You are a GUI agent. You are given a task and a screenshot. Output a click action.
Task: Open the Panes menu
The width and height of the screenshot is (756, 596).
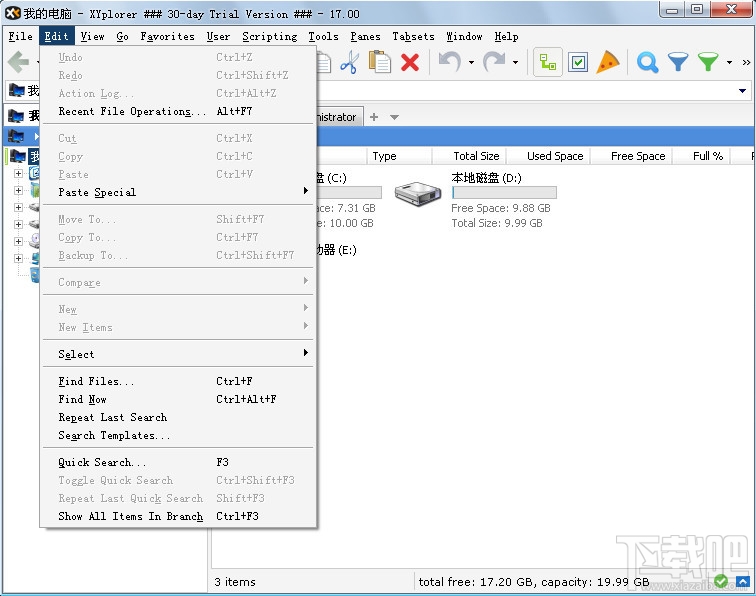click(x=365, y=36)
